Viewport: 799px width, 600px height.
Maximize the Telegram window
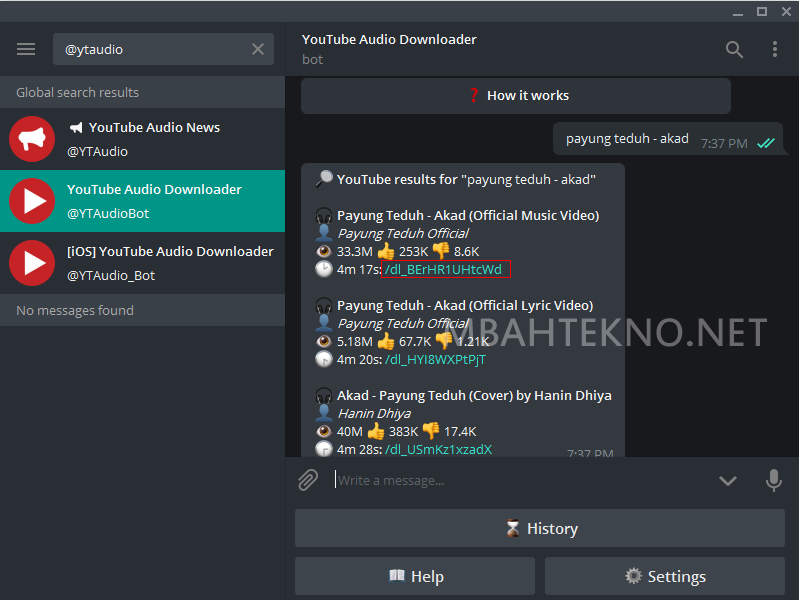(762, 11)
